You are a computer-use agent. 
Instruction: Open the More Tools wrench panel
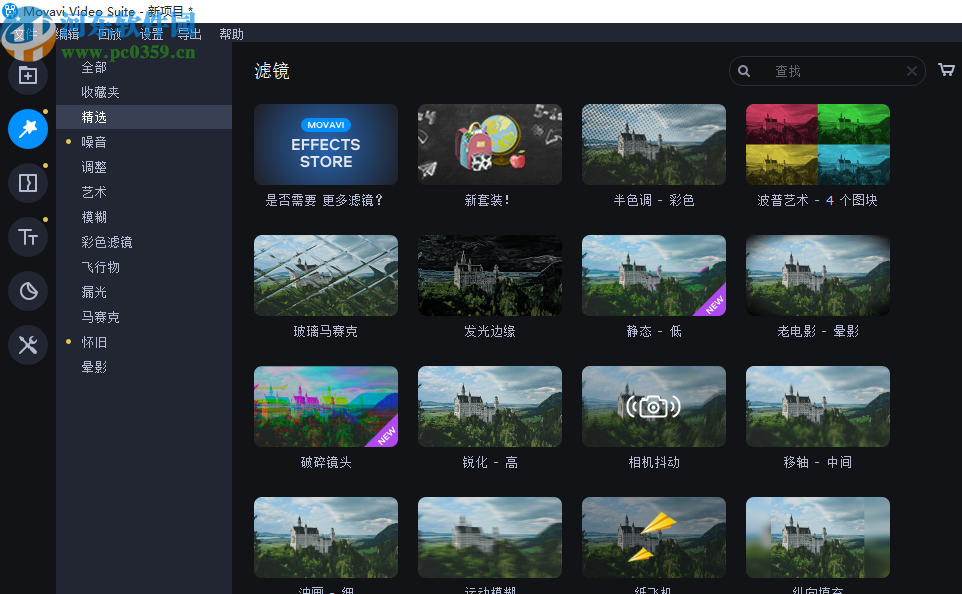pyautogui.click(x=27, y=344)
